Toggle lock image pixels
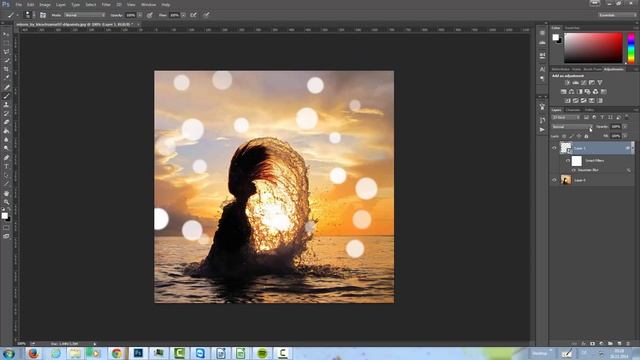The height and width of the screenshot is (360, 640). click(x=571, y=136)
